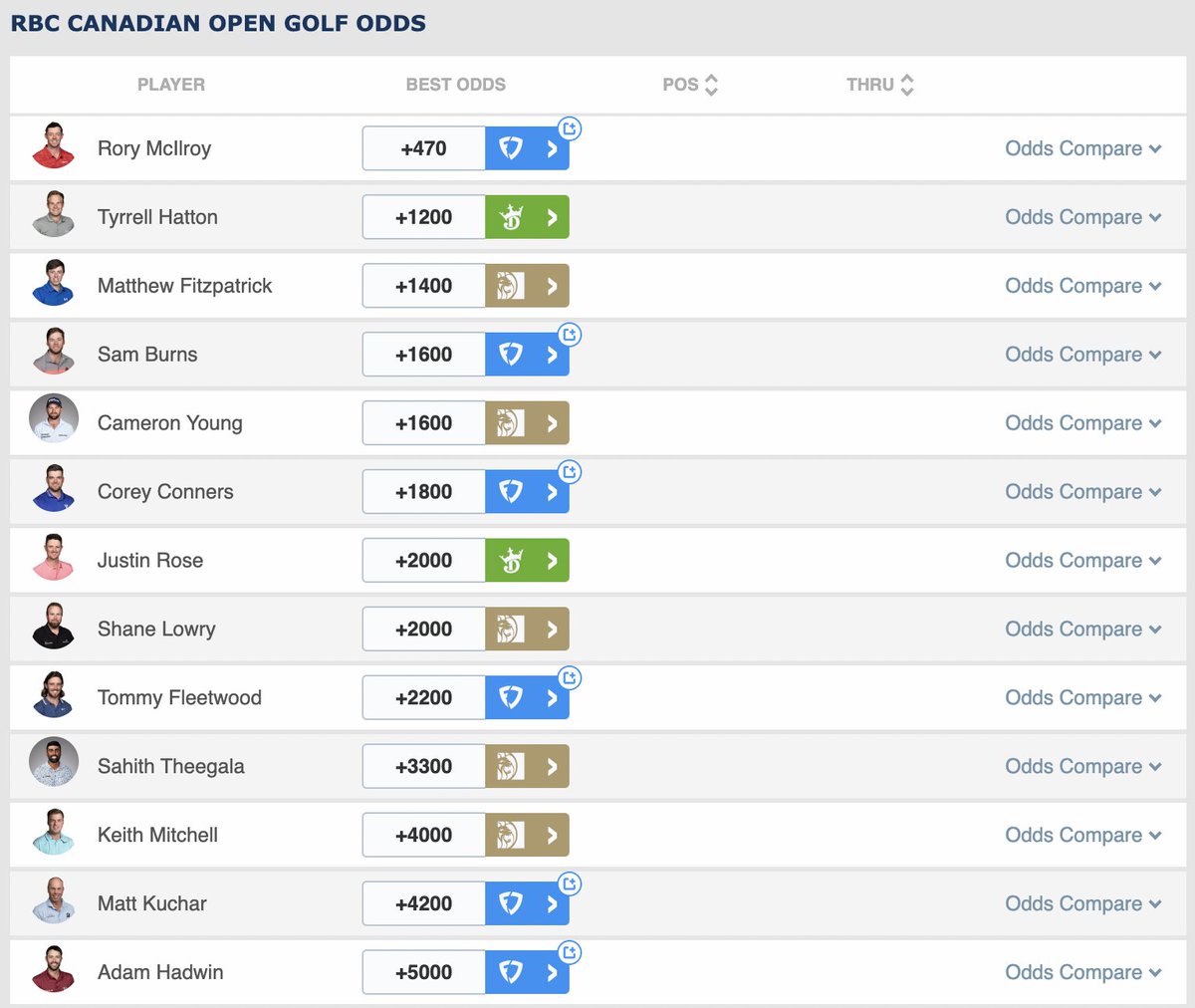Click the +4000 odds for Keith Mitchell
Image resolution: width=1195 pixels, height=1008 pixels.
pyautogui.click(x=424, y=836)
